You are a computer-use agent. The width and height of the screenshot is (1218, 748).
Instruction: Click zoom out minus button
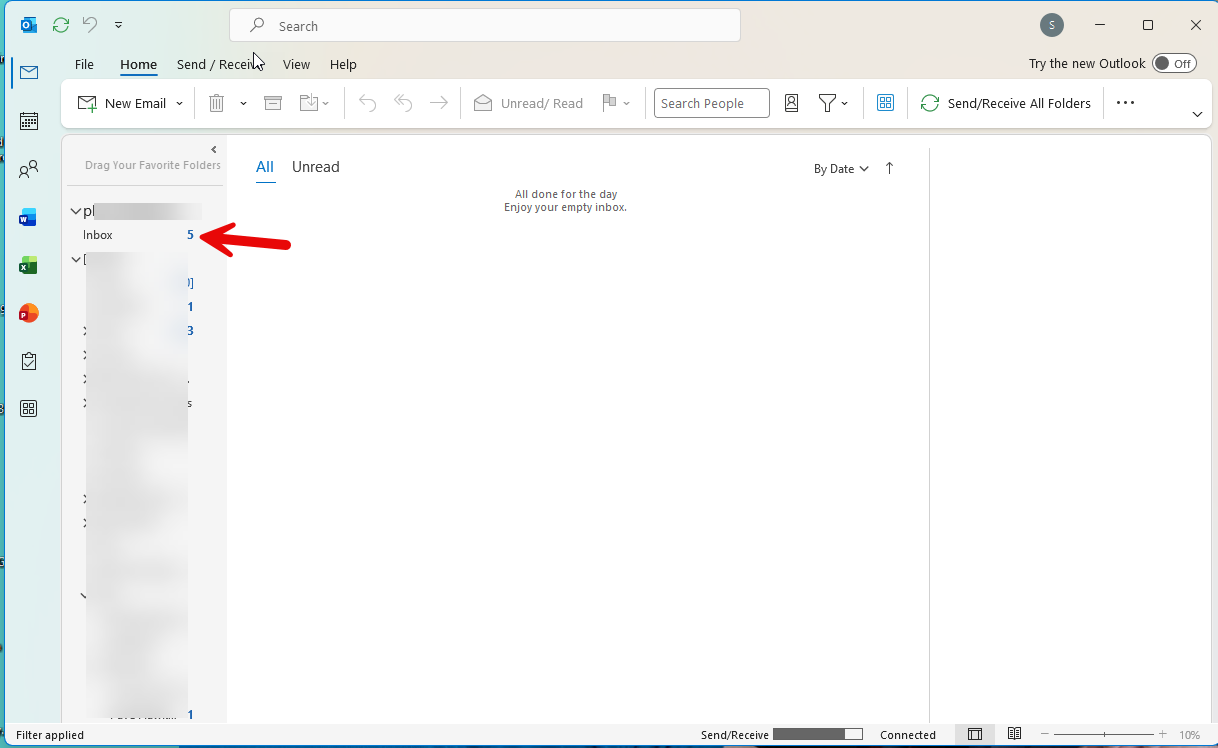click(1045, 735)
